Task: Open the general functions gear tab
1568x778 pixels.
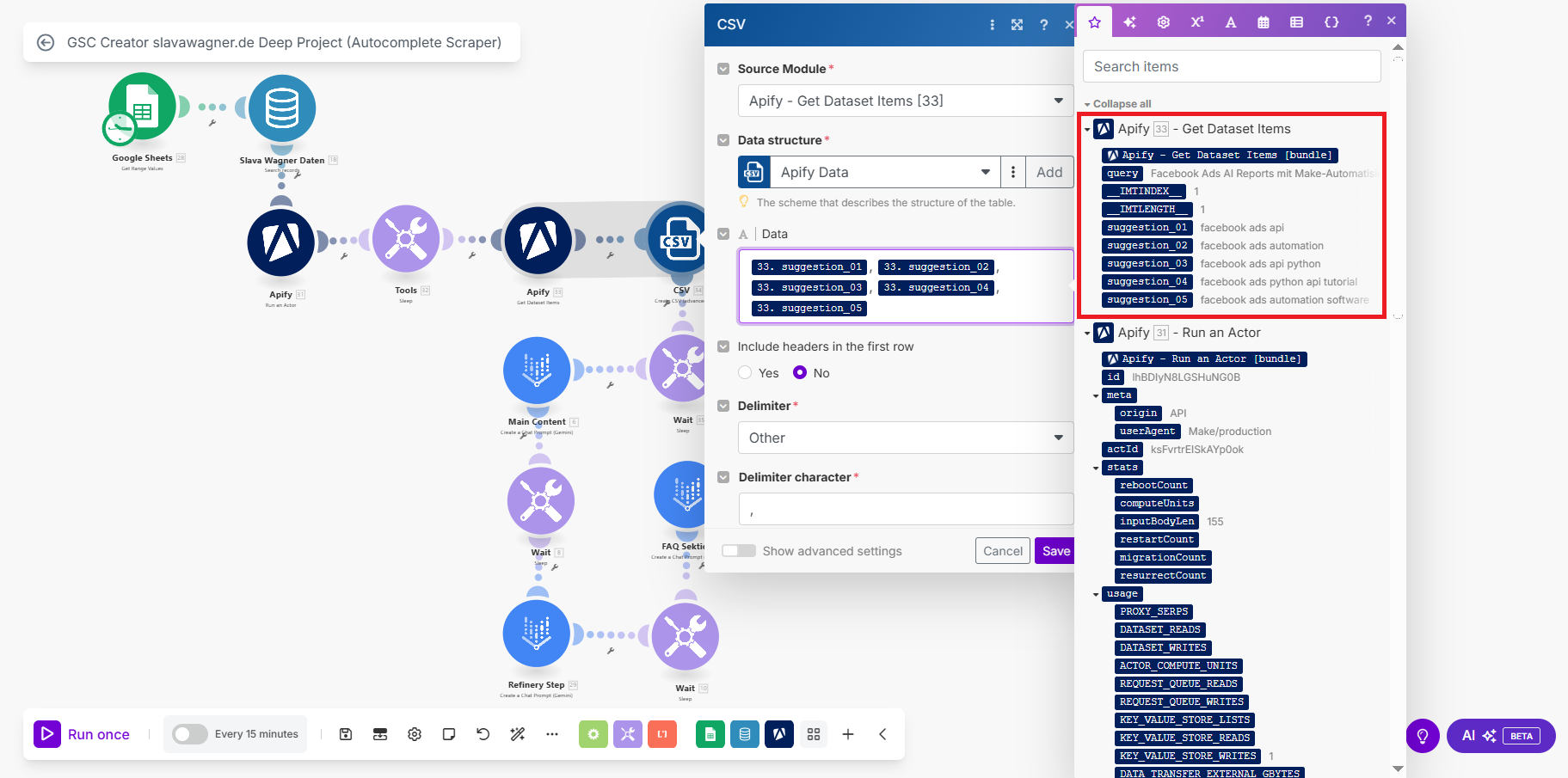Action: 1164,22
